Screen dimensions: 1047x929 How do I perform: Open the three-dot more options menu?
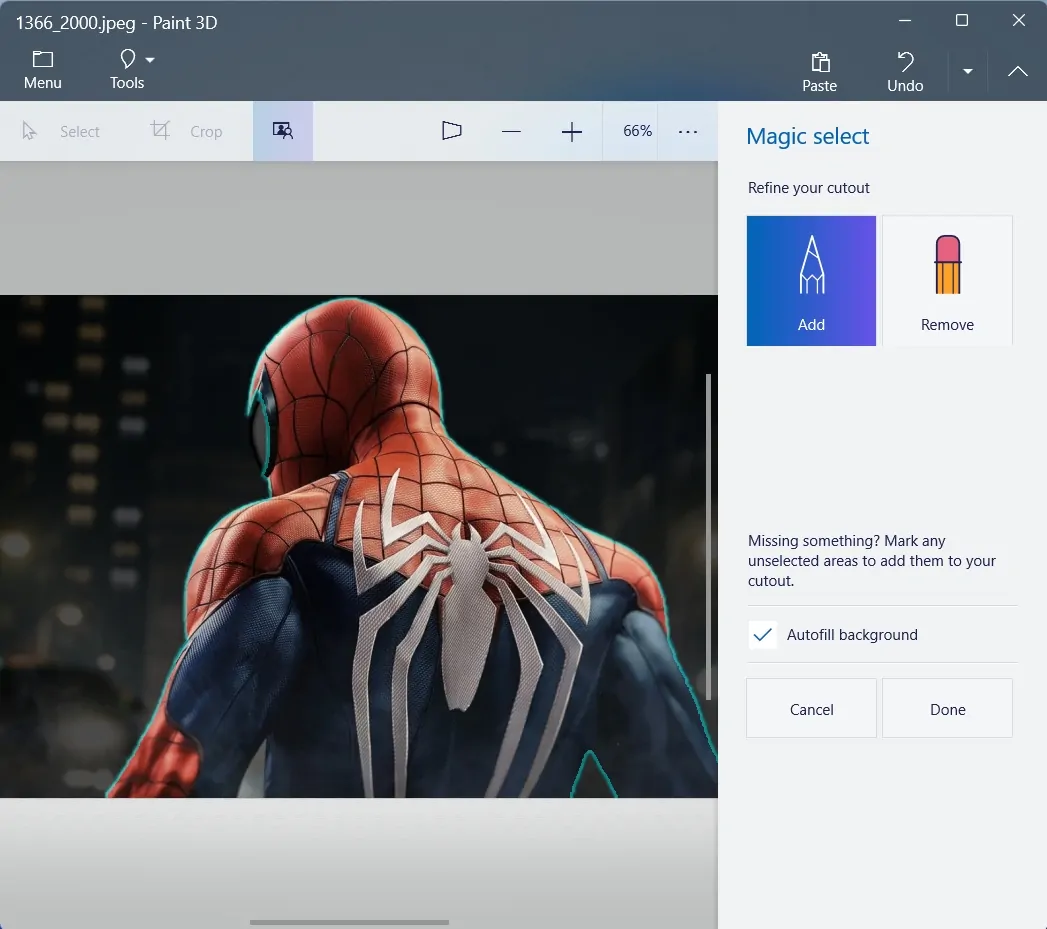688,132
